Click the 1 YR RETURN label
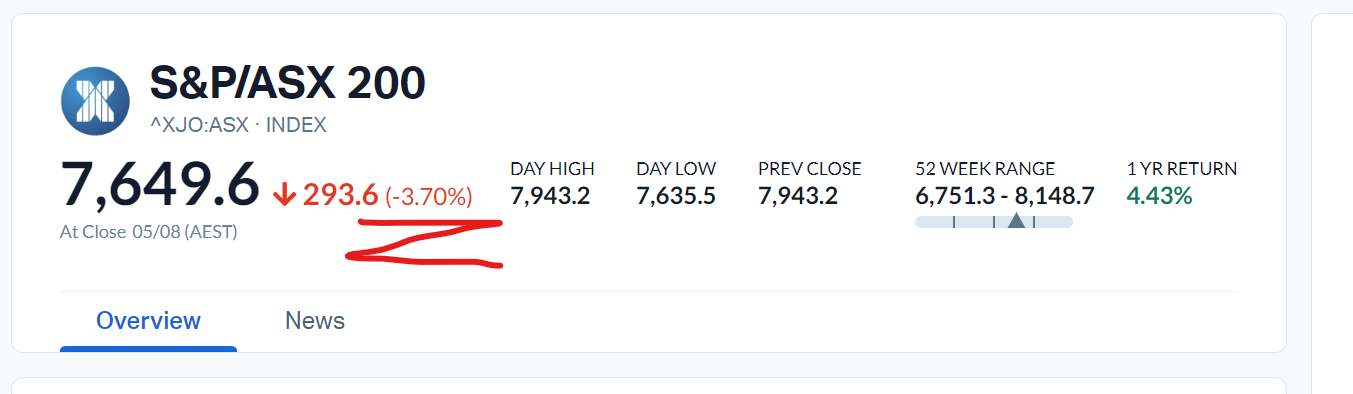 (1182, 169)
